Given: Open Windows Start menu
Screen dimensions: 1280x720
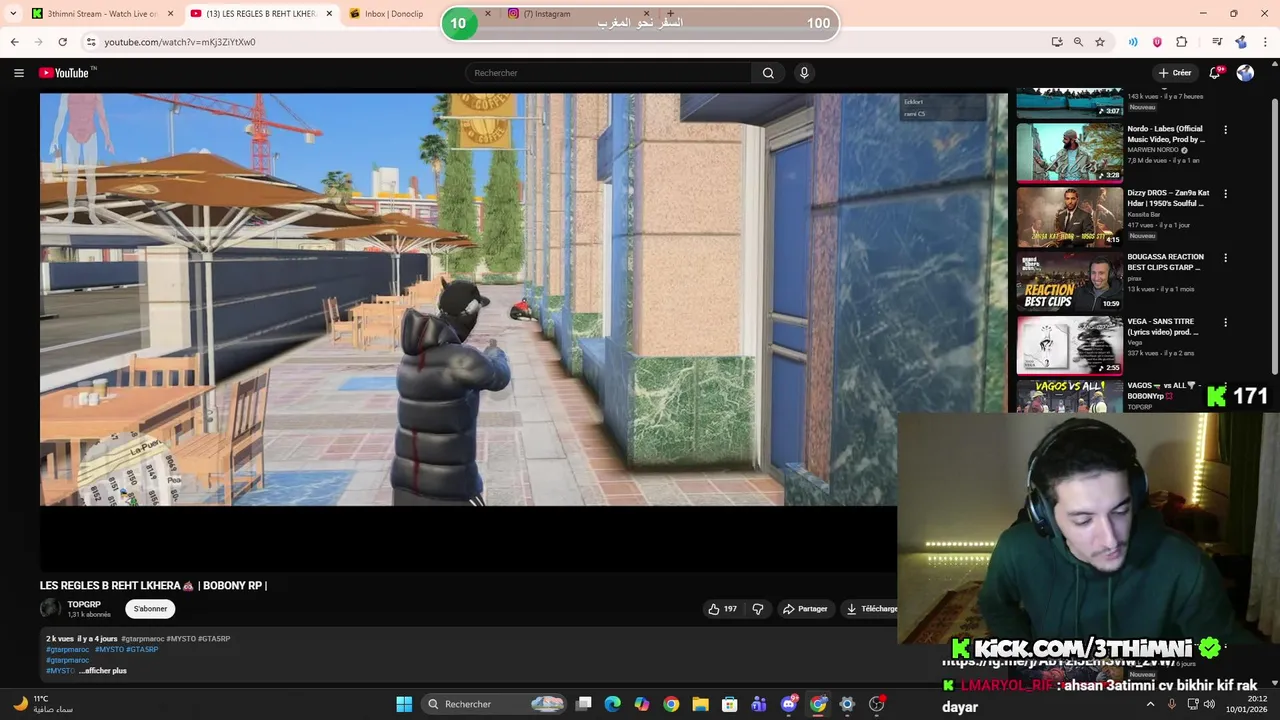Looking at the screenshot, I should (x=404, y=704).
